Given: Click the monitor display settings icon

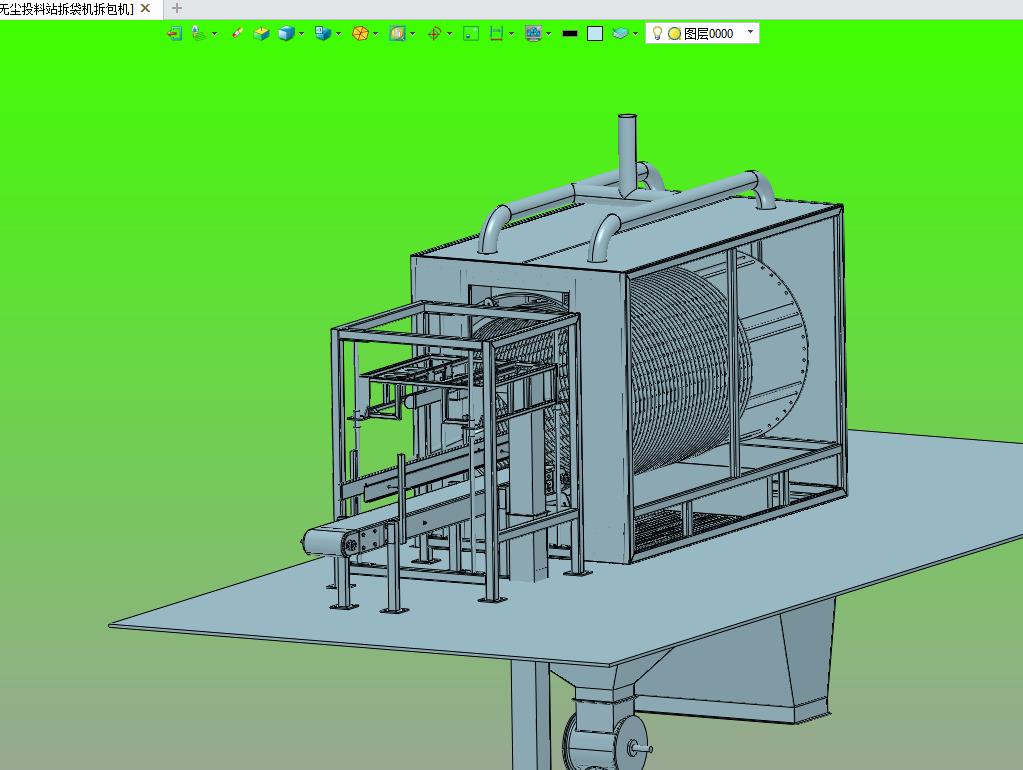Looking at the screenshot, I should [533, 33].
